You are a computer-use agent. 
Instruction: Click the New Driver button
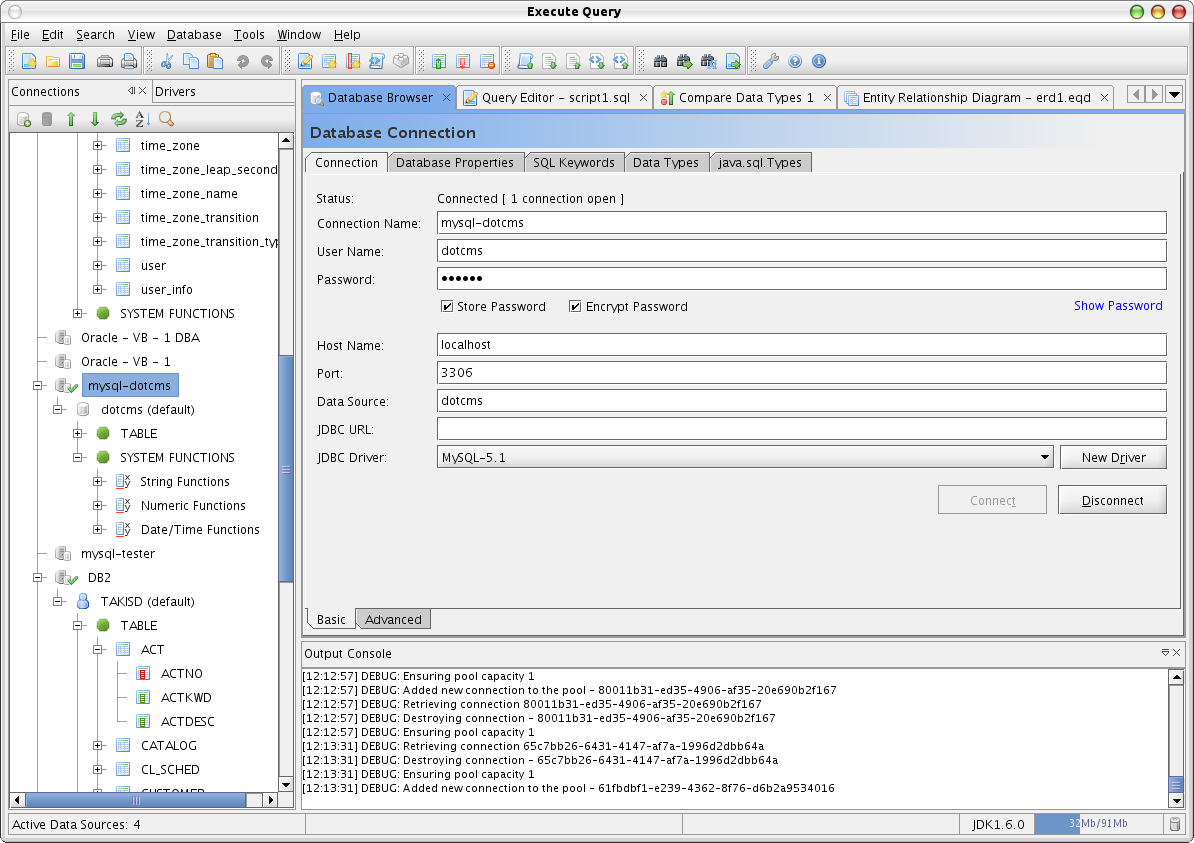click(x=1113, y=458)
